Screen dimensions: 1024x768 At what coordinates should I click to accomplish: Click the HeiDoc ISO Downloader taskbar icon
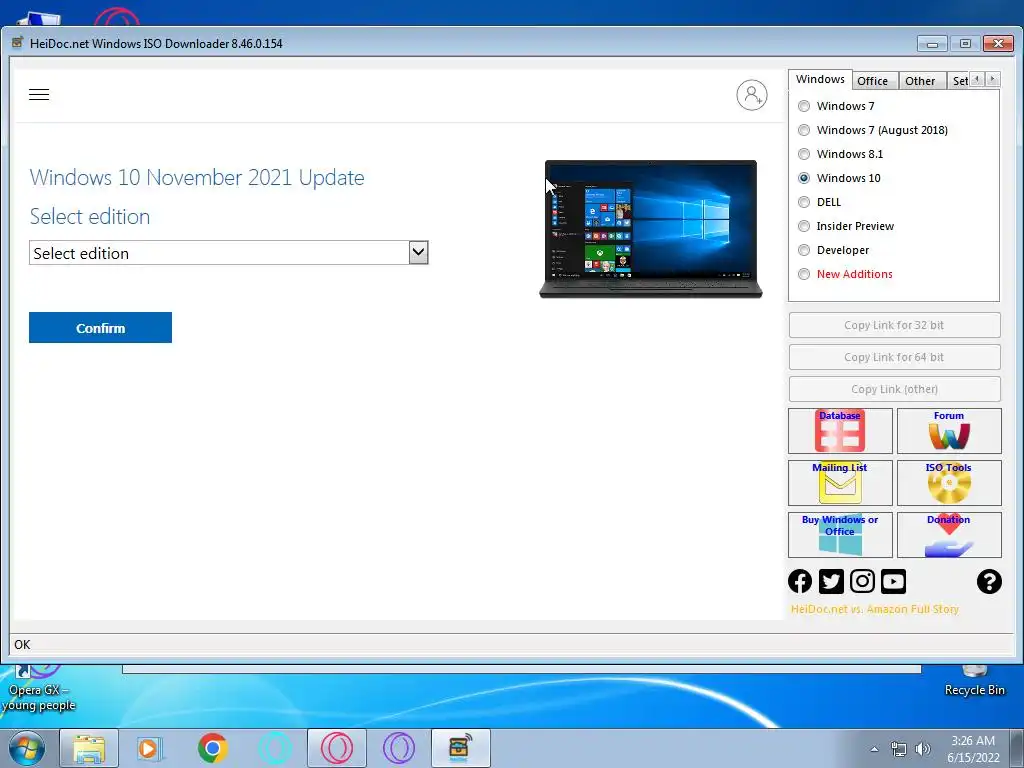point(460,748)
